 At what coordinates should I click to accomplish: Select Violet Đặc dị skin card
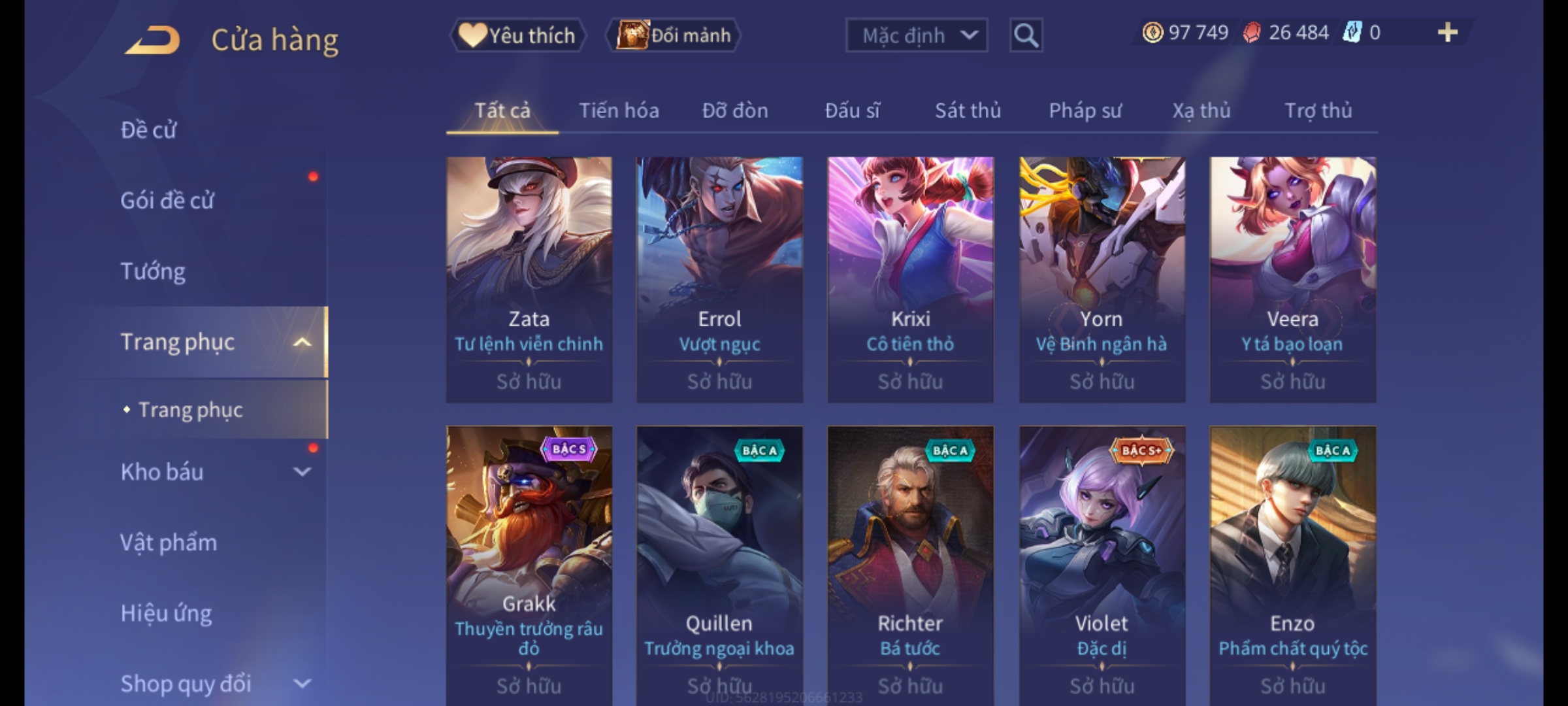click(x=1102, y=566)
